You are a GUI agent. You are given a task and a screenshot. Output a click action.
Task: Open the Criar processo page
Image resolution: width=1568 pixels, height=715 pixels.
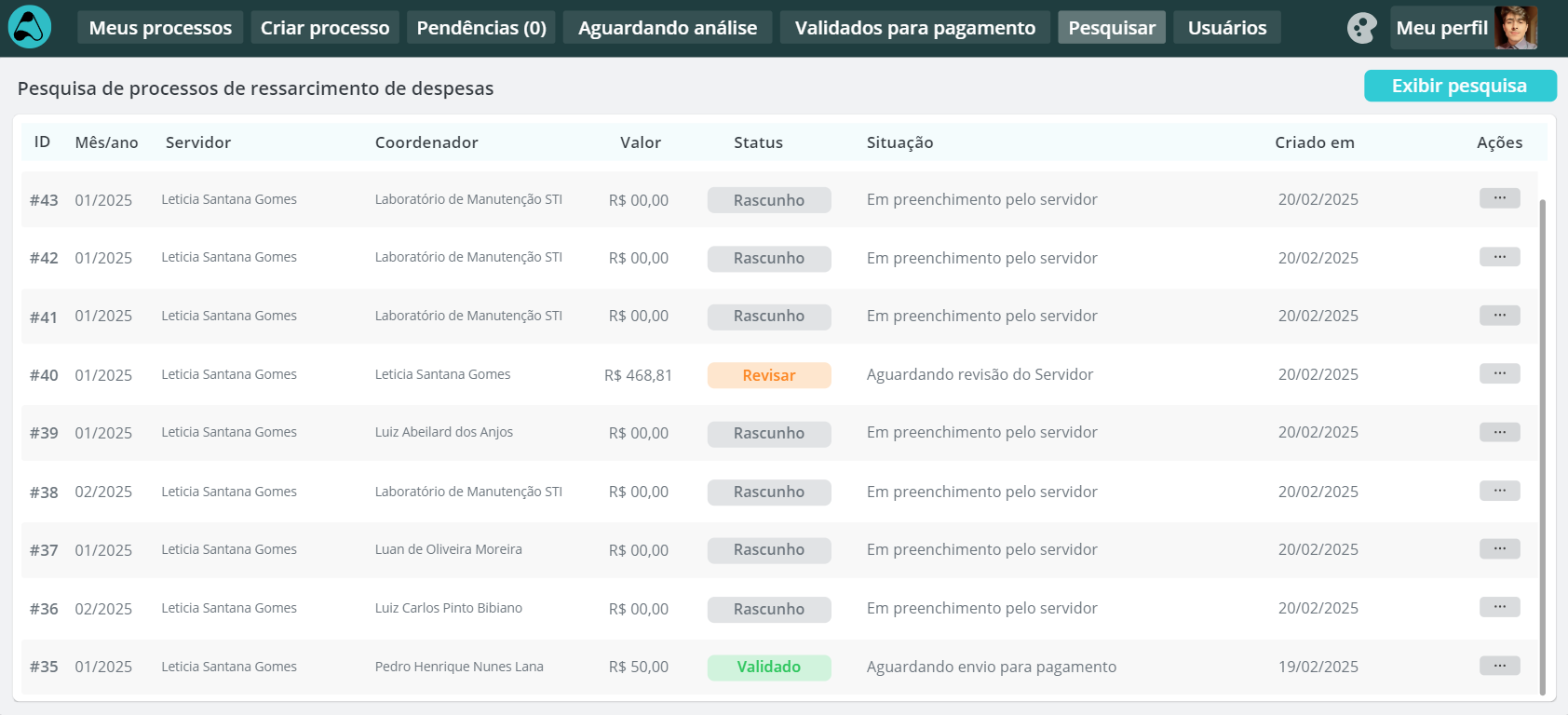coord(325,28)
